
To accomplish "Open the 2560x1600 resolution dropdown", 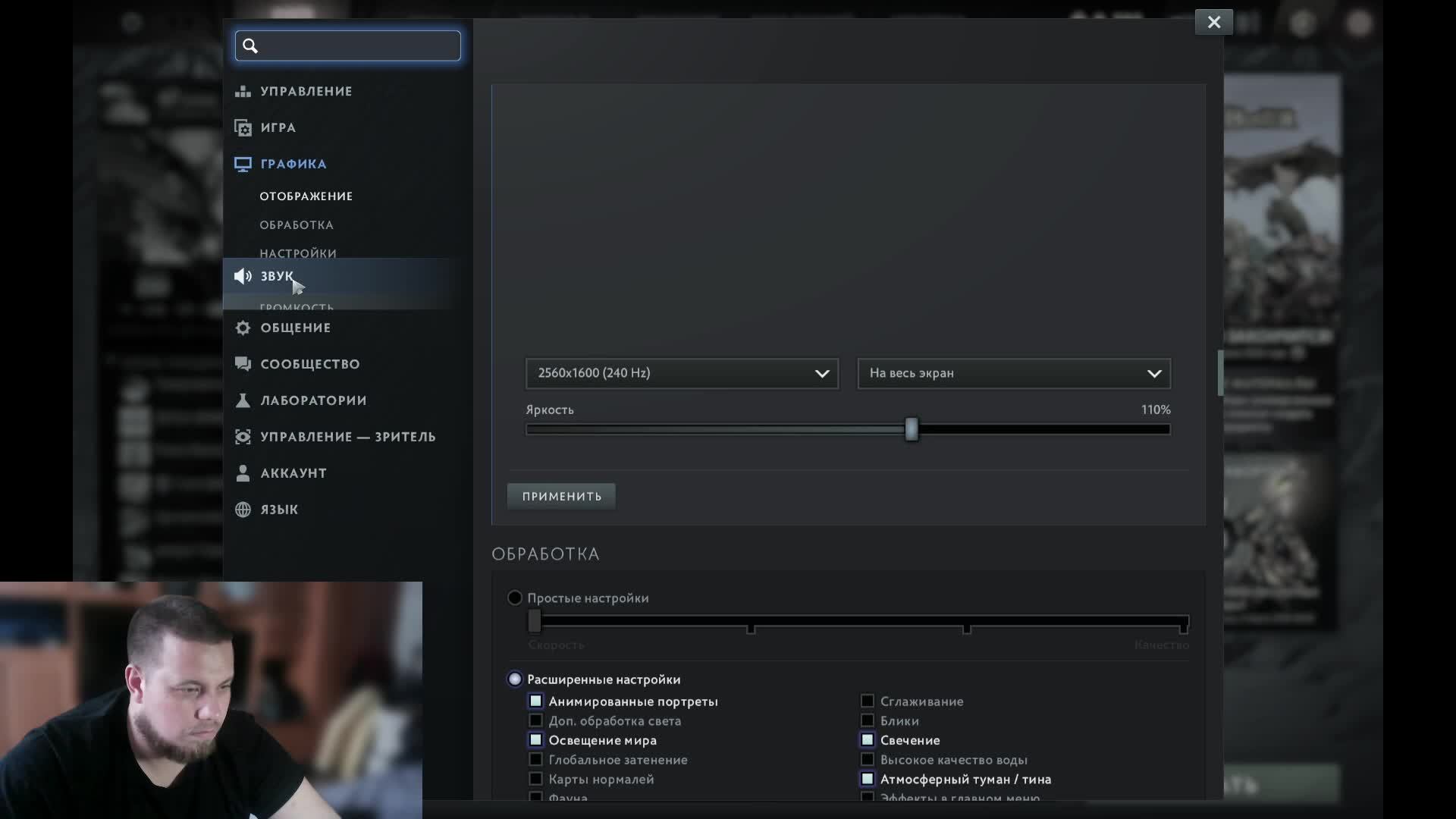I will pos(682,373).
